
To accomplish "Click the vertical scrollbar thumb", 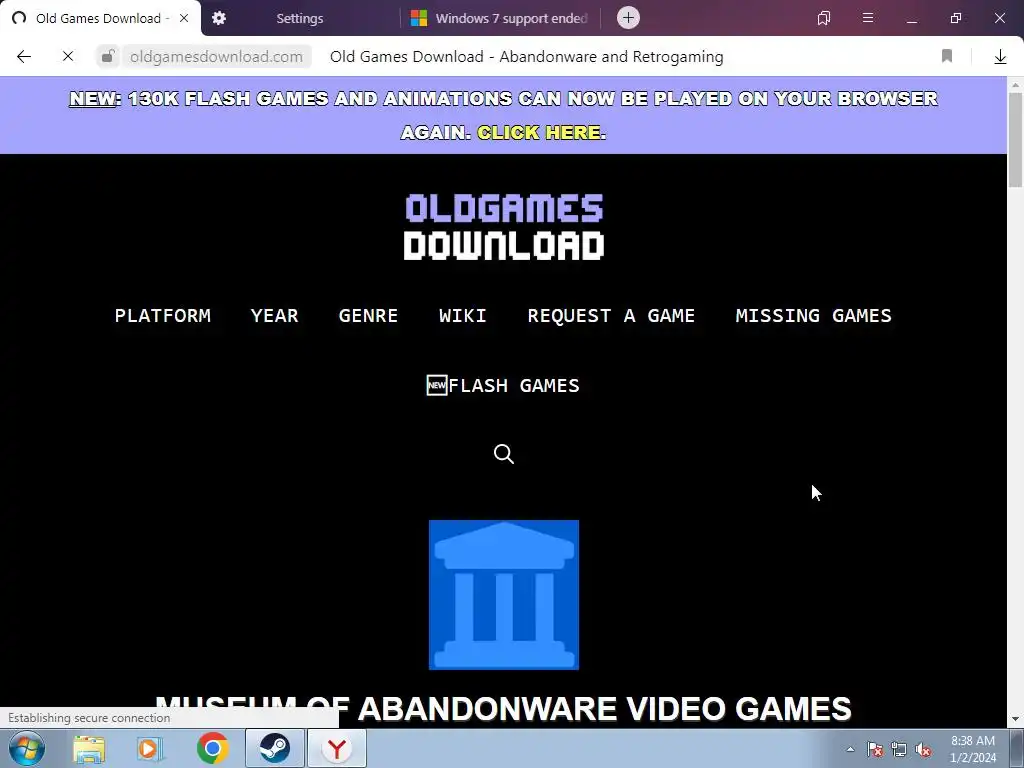I will [1016, 140].
